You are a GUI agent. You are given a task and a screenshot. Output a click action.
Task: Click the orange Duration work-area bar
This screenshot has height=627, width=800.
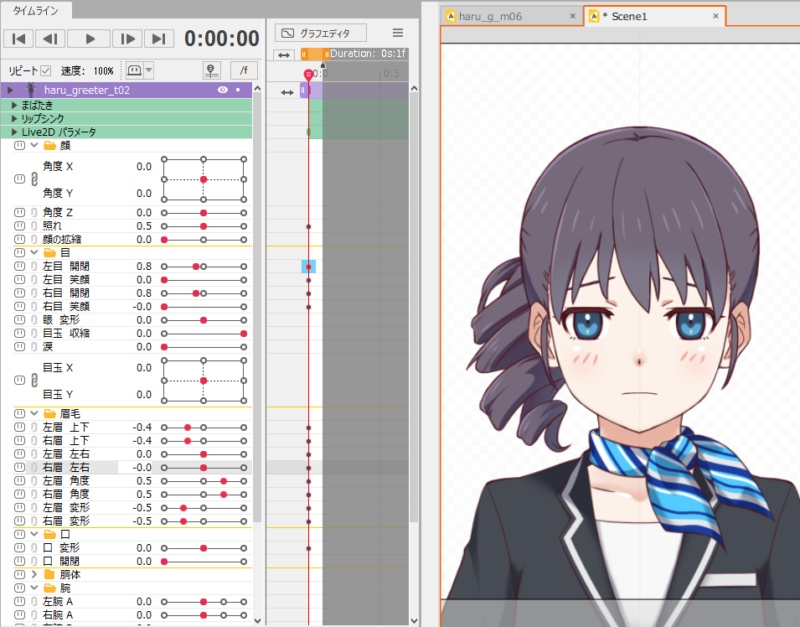tap(315, 54)
